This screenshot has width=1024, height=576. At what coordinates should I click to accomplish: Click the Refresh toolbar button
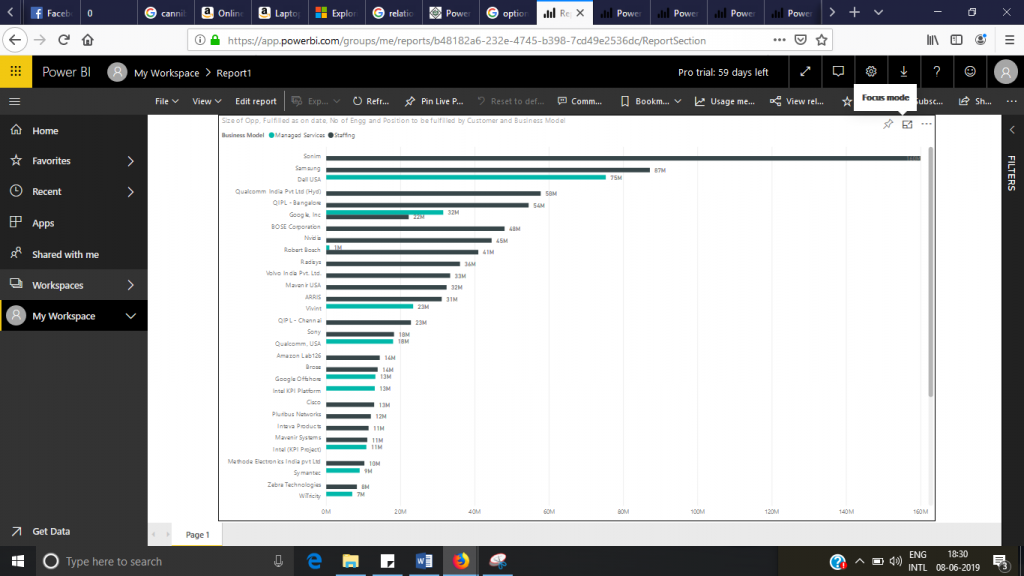(371, 101)
